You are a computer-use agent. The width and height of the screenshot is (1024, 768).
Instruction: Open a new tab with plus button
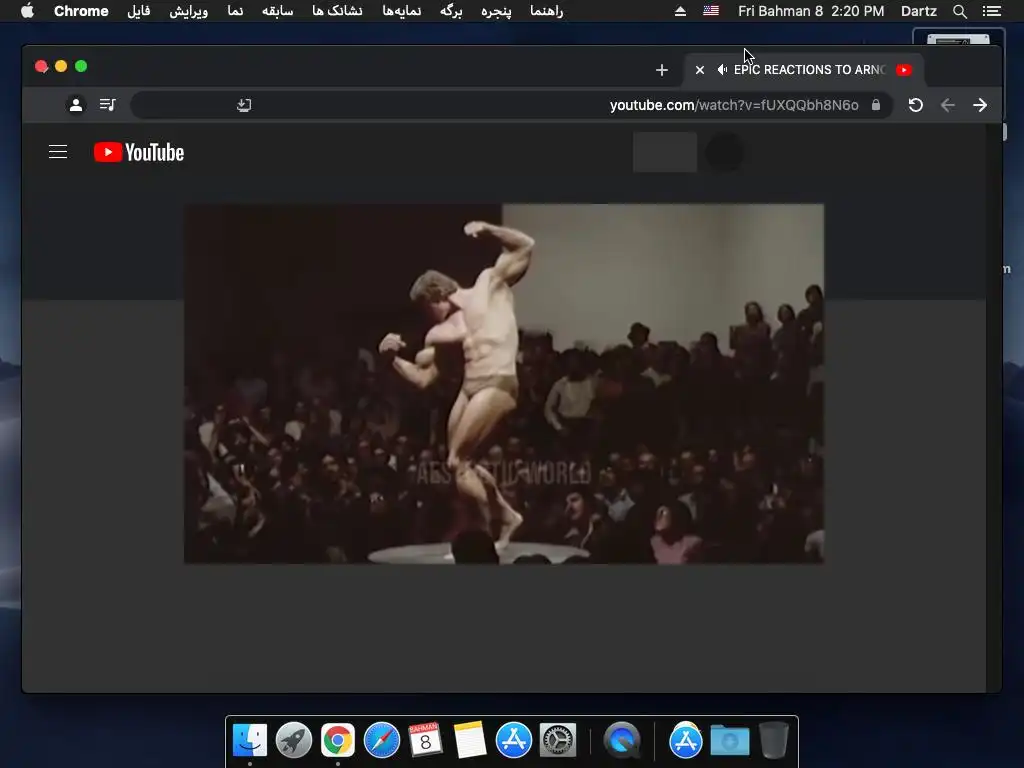point(662,70)
